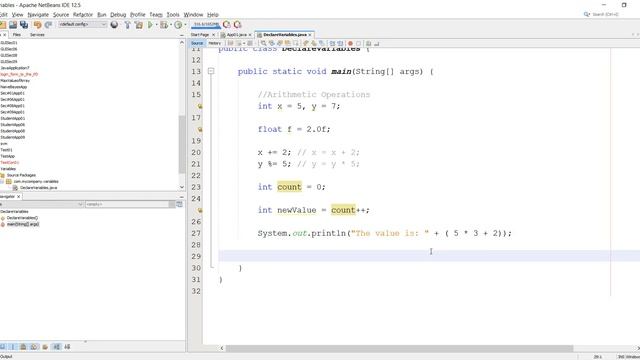Select the DeclareVariables() constructor in the Navigator
The image size is (640, 360).
pyautogui.click(x=22, y=218)
